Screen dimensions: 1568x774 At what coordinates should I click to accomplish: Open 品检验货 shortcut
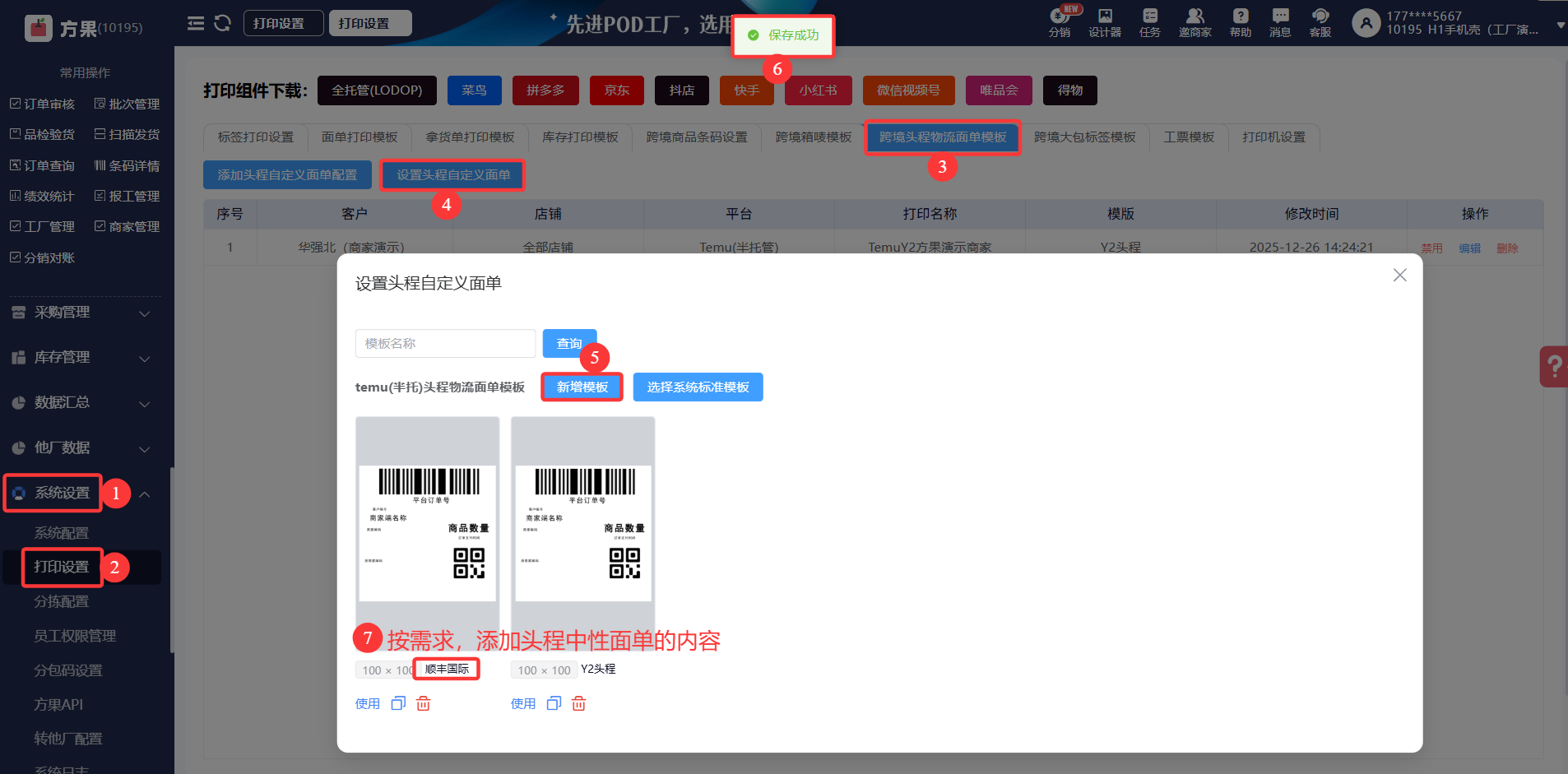42,134
